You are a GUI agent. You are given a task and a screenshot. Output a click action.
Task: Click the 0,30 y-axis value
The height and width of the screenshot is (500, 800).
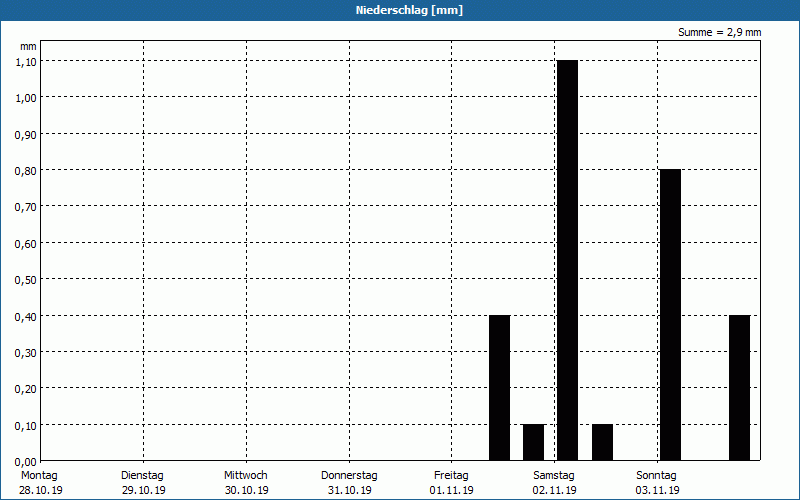click(26, 353)
